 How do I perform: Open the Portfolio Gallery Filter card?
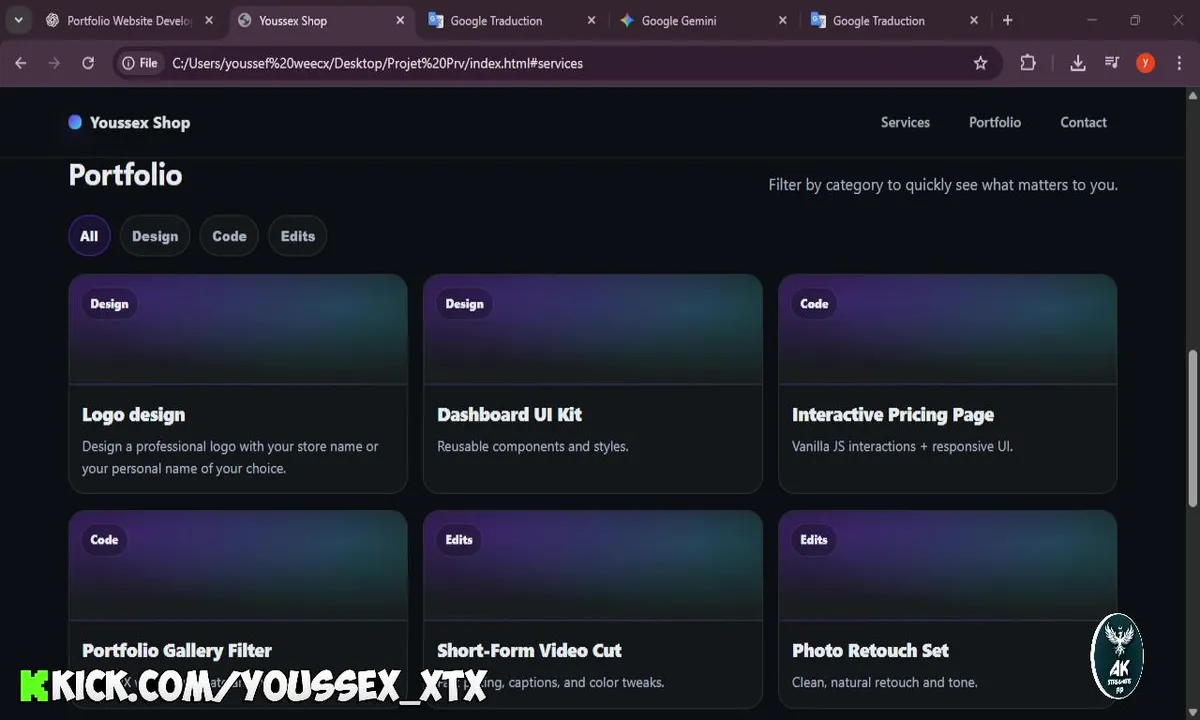coord(238,610)
